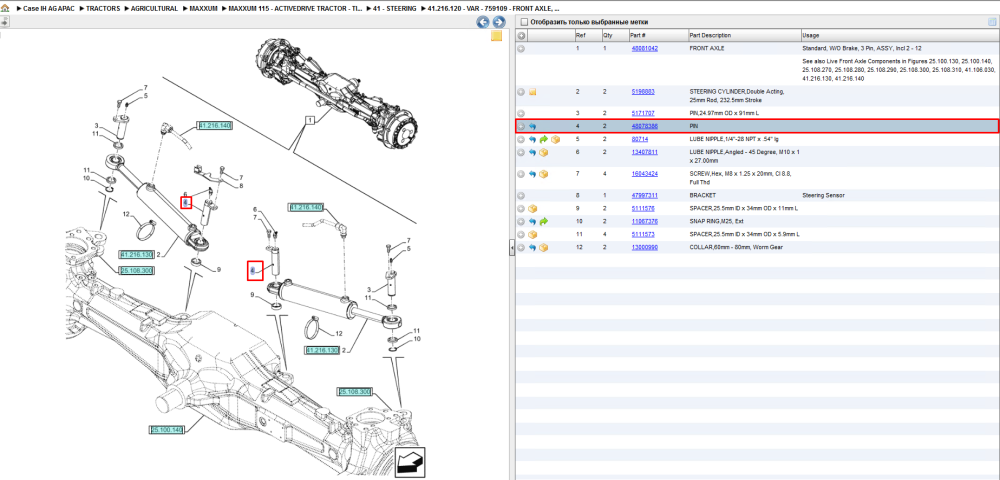Click the blue arrow icon on the COLLAR row
Image resolution: width=1000 pixels, height=480 pixels.
533,247
